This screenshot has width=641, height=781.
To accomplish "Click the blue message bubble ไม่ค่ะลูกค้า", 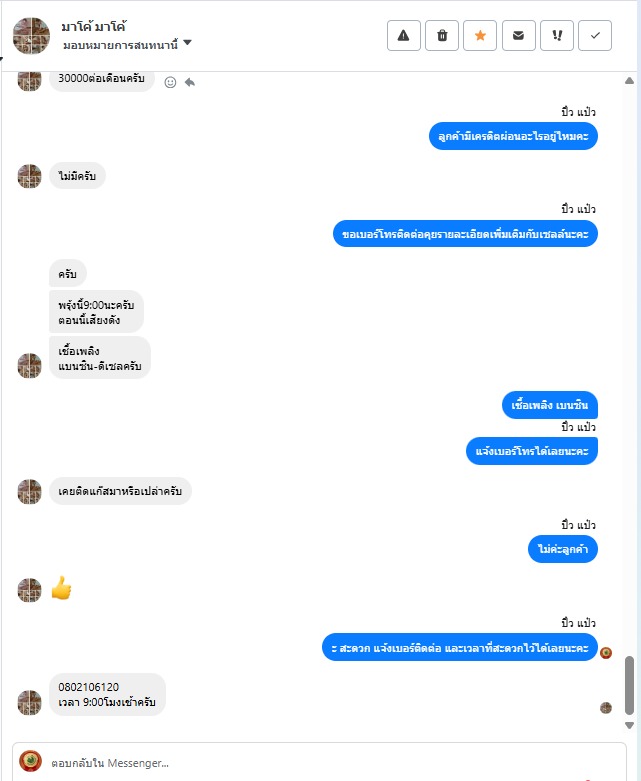I will click(563, 549).
